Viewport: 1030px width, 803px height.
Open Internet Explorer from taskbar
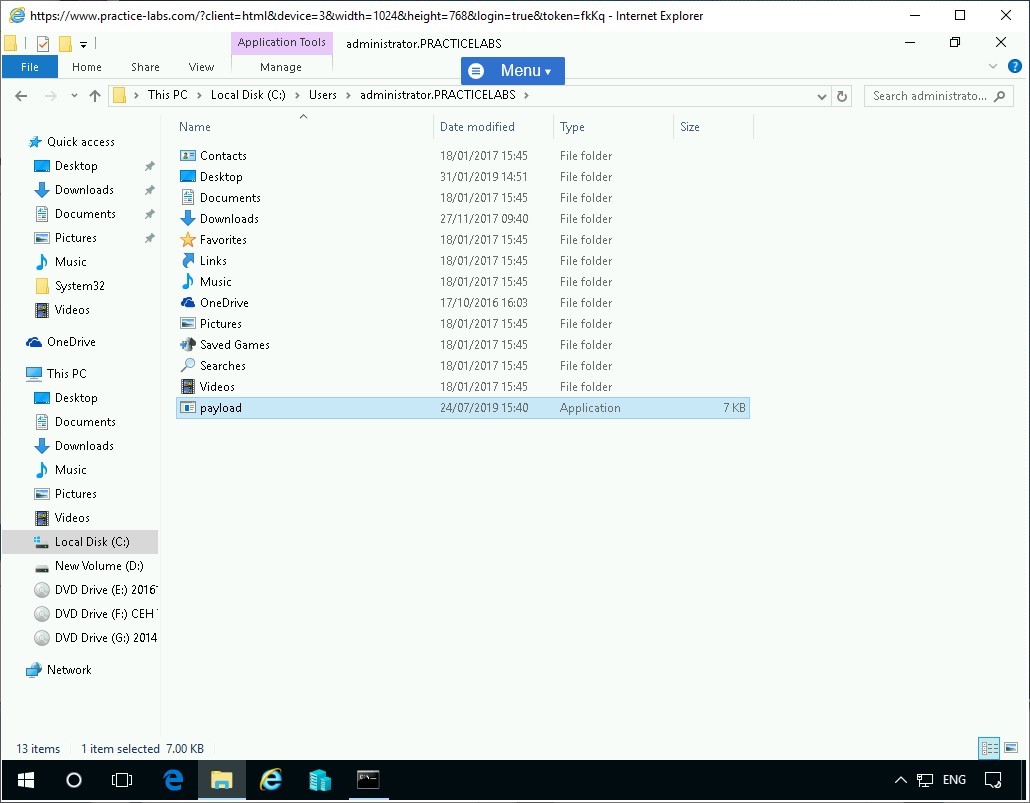(271, 780)
